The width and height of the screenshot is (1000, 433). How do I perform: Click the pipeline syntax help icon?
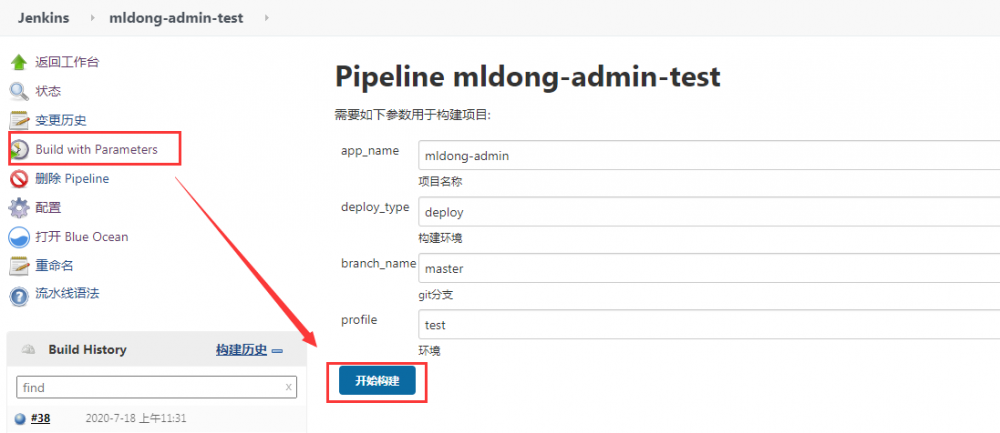[x=19, y=295]
